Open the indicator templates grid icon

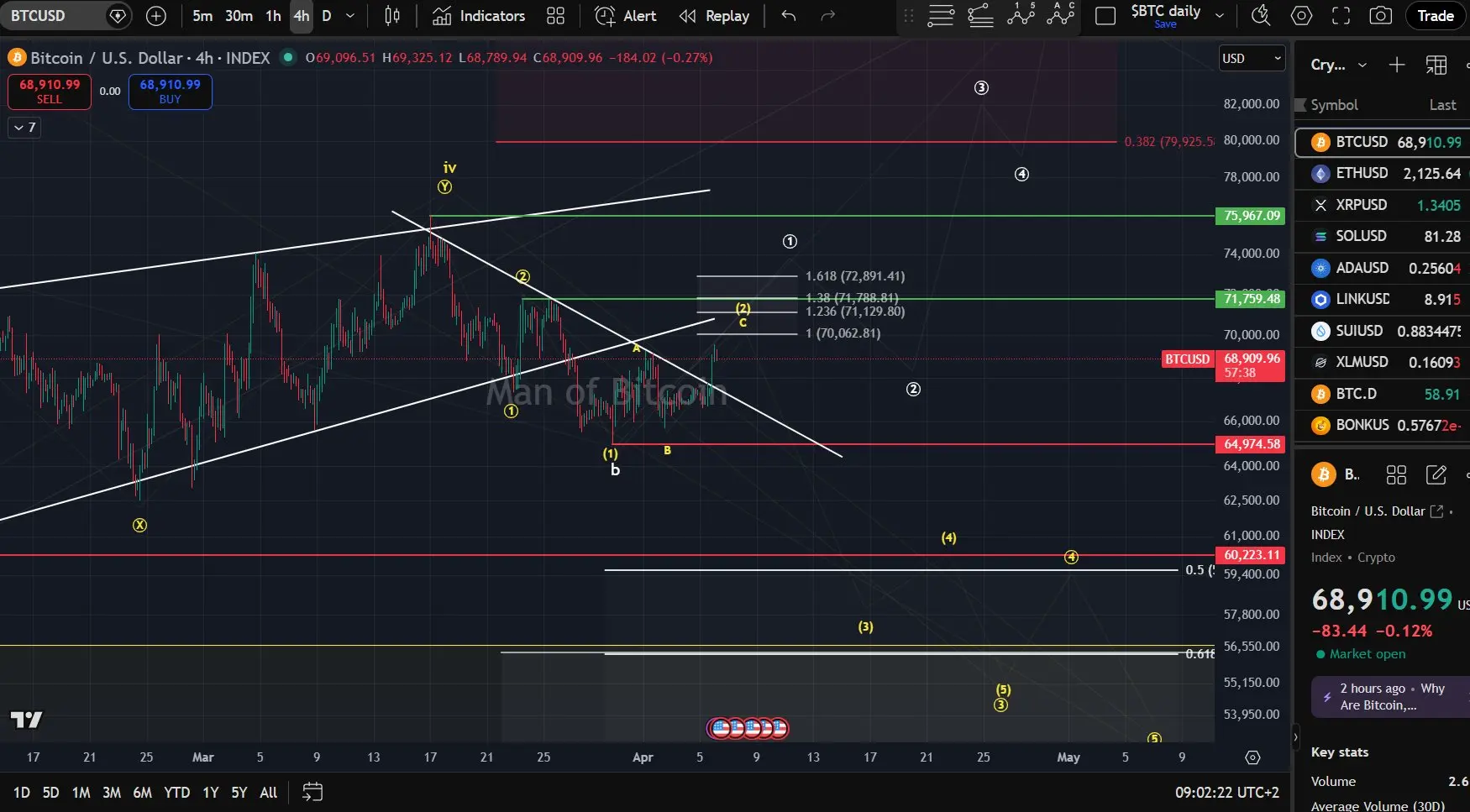tap(555, 16)
